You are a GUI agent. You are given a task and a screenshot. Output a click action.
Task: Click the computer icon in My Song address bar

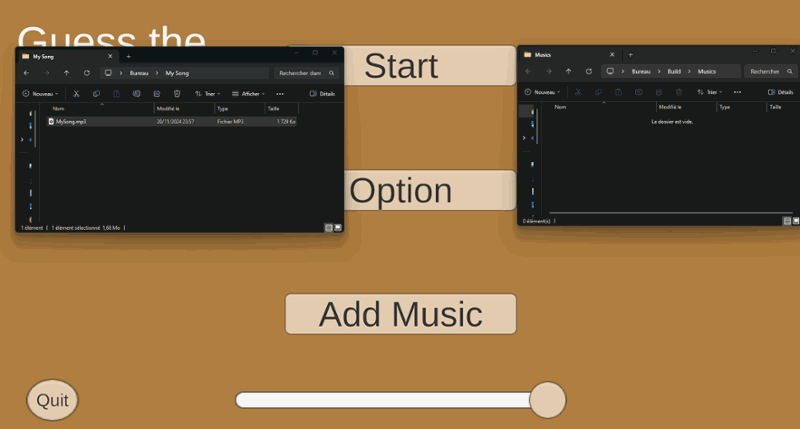tap(108, 73)
